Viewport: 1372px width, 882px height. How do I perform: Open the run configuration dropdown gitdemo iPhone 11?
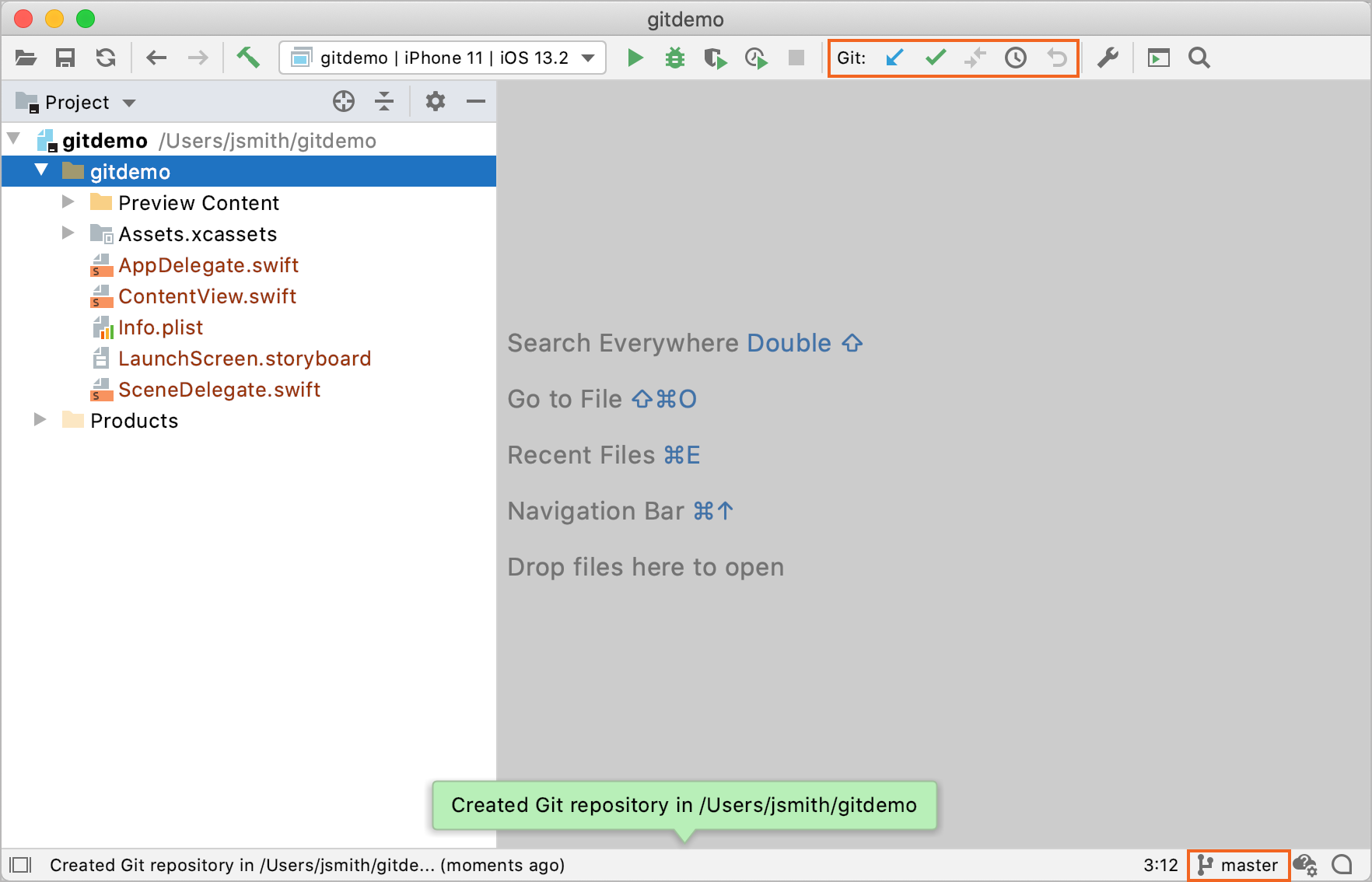(443, 58)
